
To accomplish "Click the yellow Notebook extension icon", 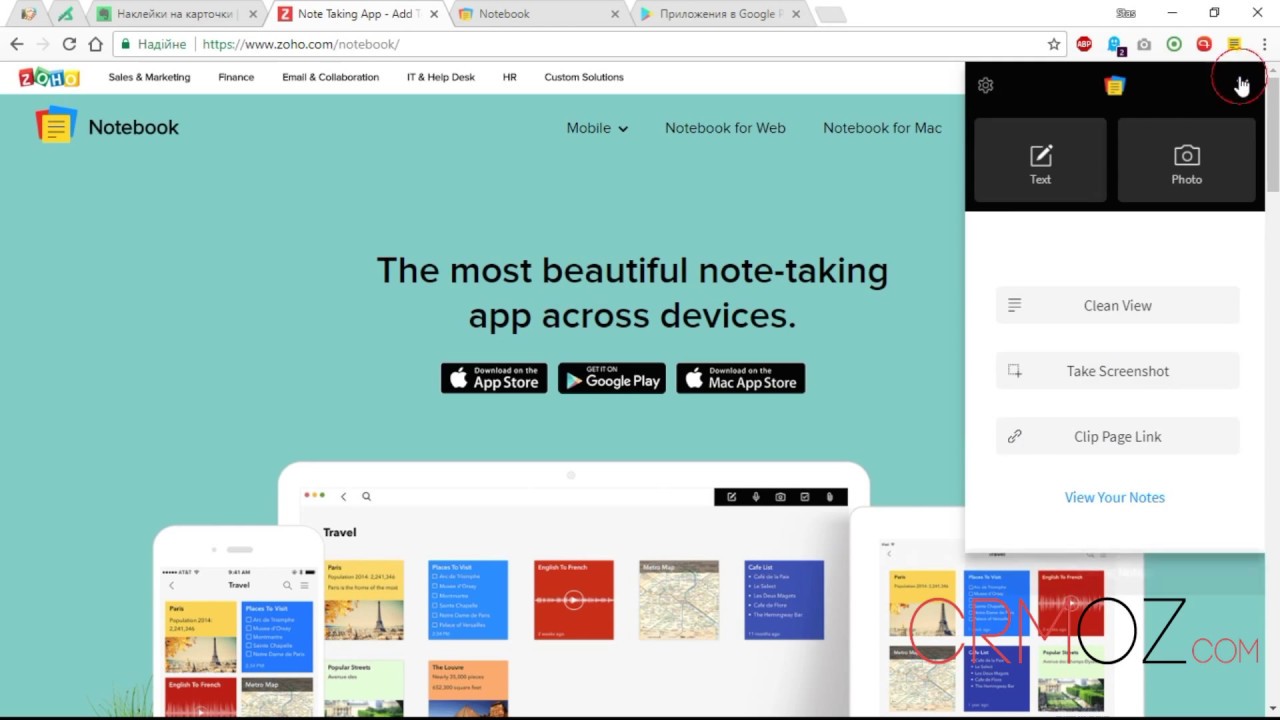I will (x=1234, y=44).
